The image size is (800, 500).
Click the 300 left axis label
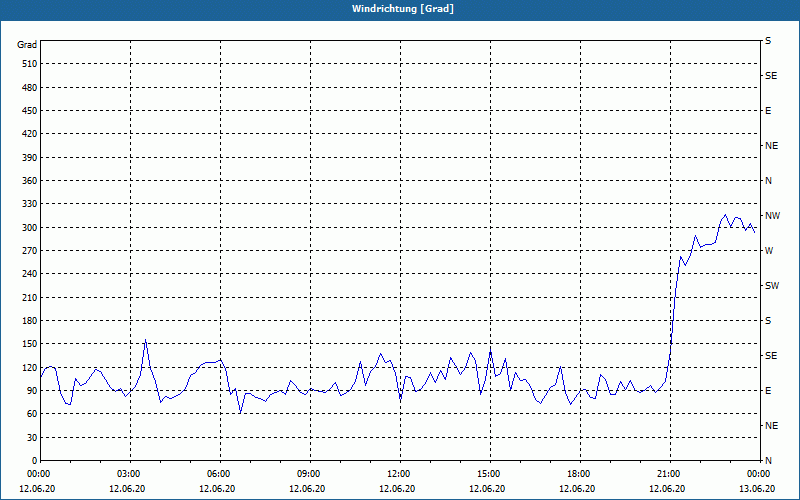click(29, 228)
